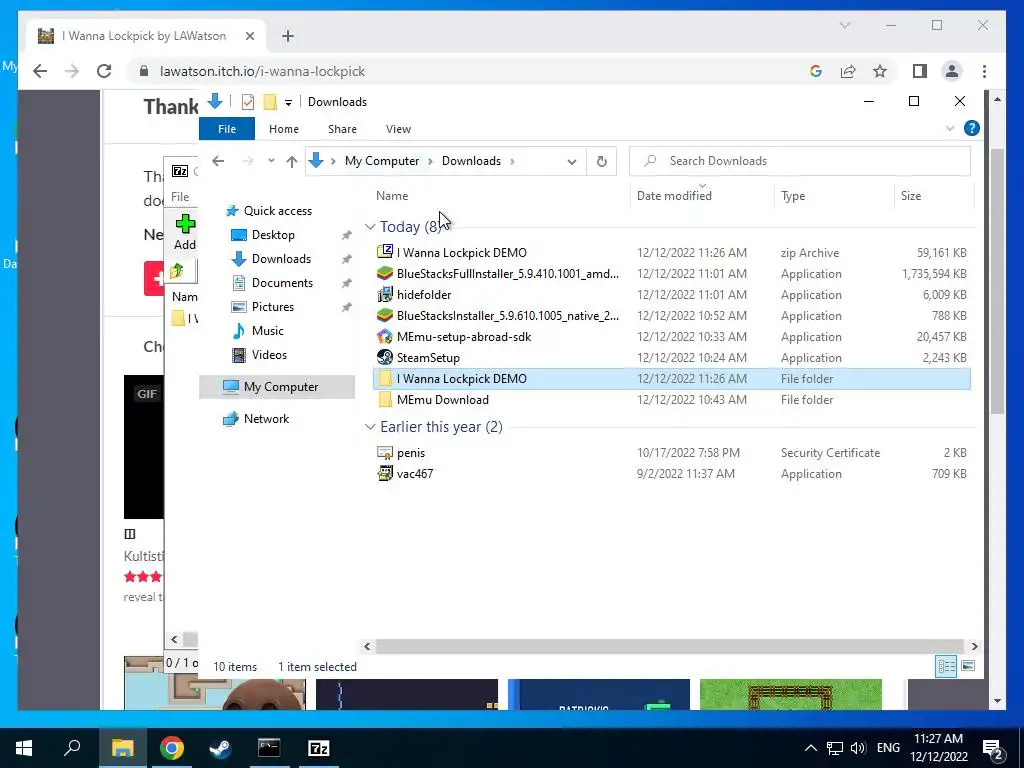Show hidden system tray icons

coord(810,748)
